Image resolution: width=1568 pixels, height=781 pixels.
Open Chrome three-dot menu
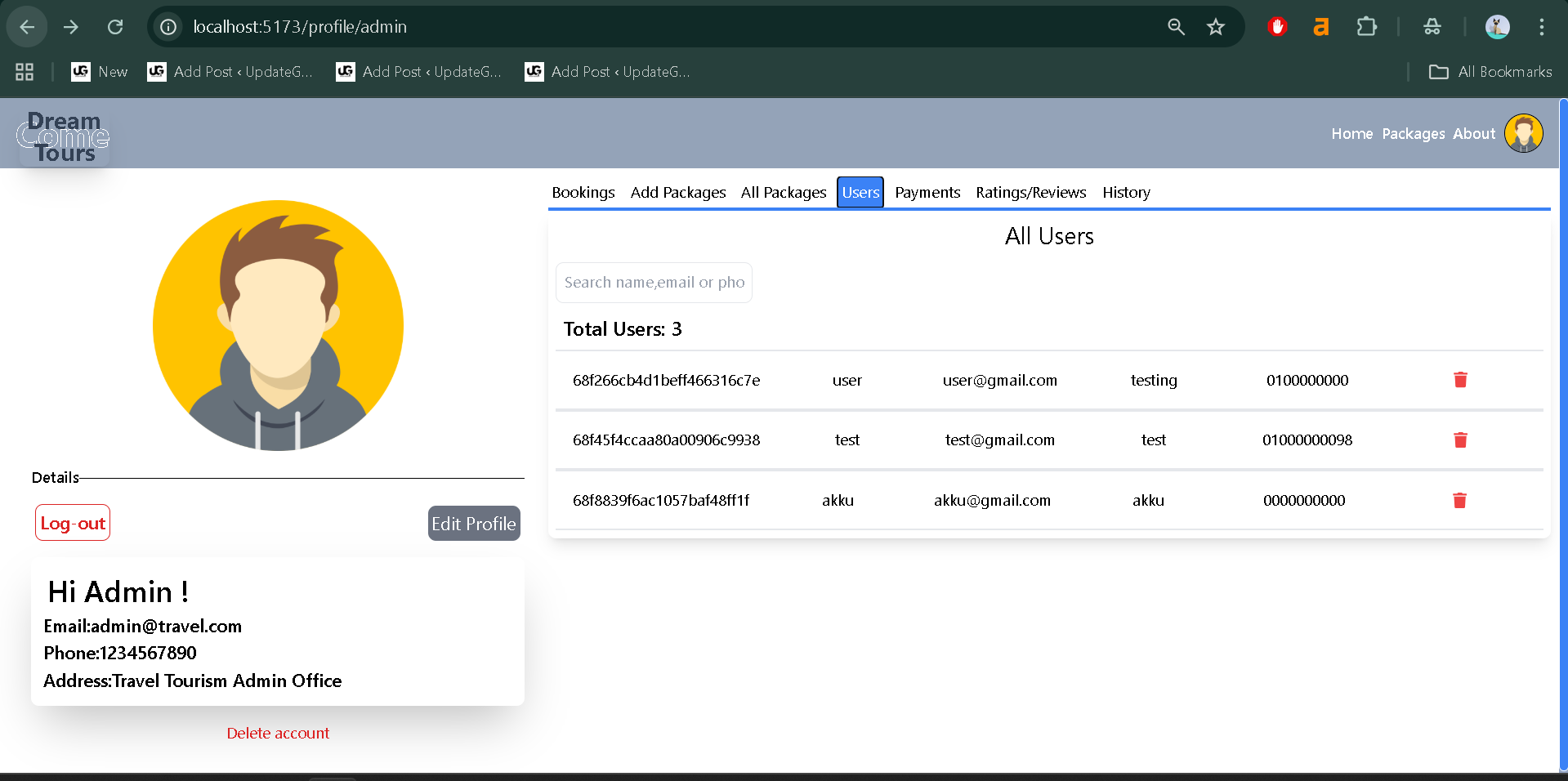pos(1541,27)
